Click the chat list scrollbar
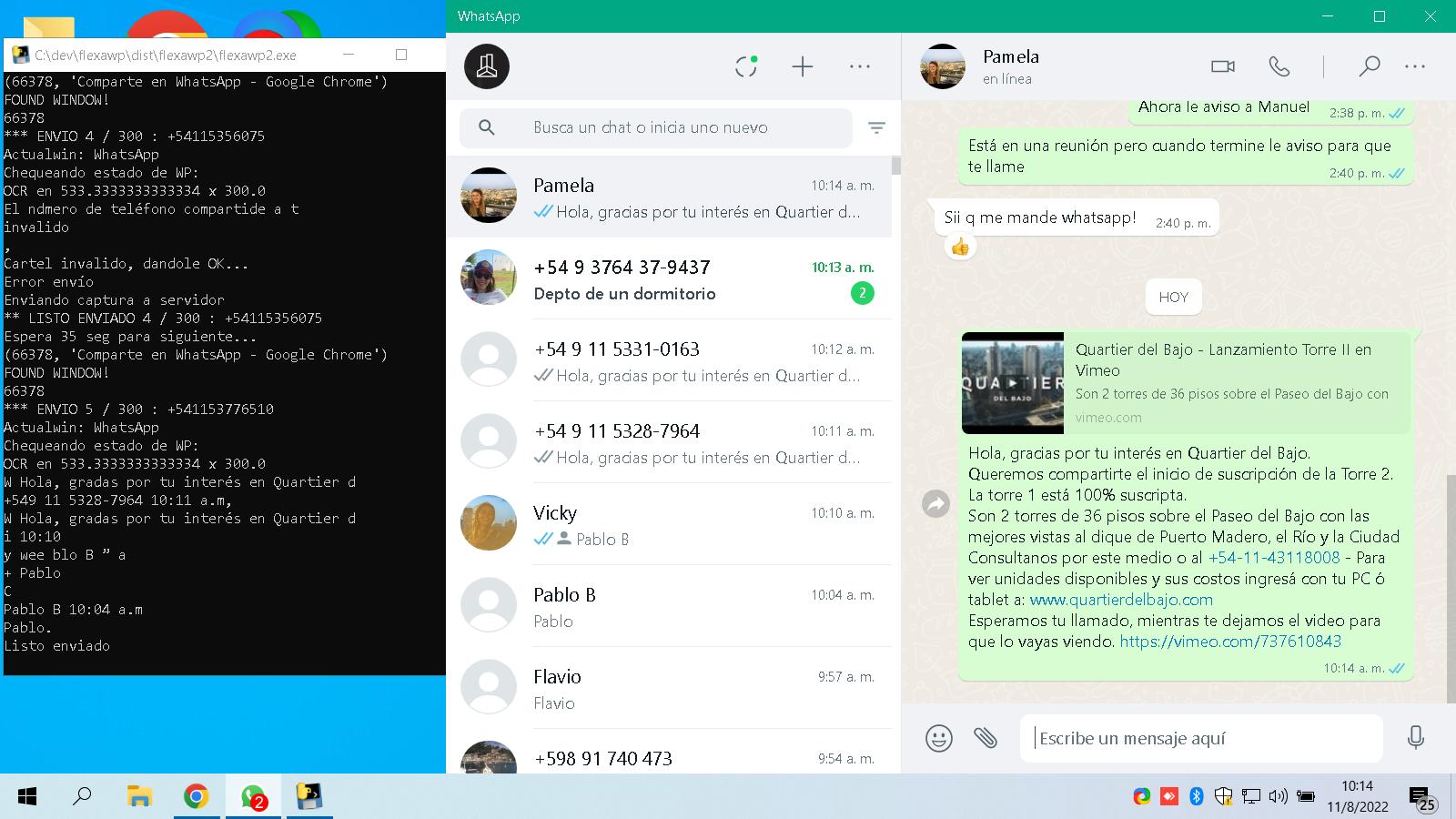This screenshot has height=819, width=1456. tap(896, 166)
